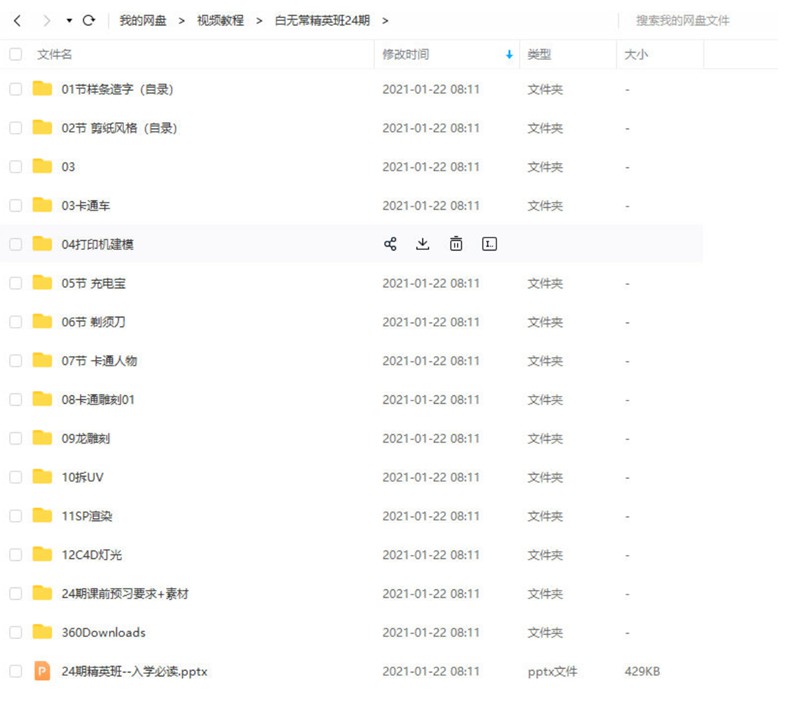Go back using the left navigation arrow
This screenshot has width=800, height=727.
tap(17, 18)
